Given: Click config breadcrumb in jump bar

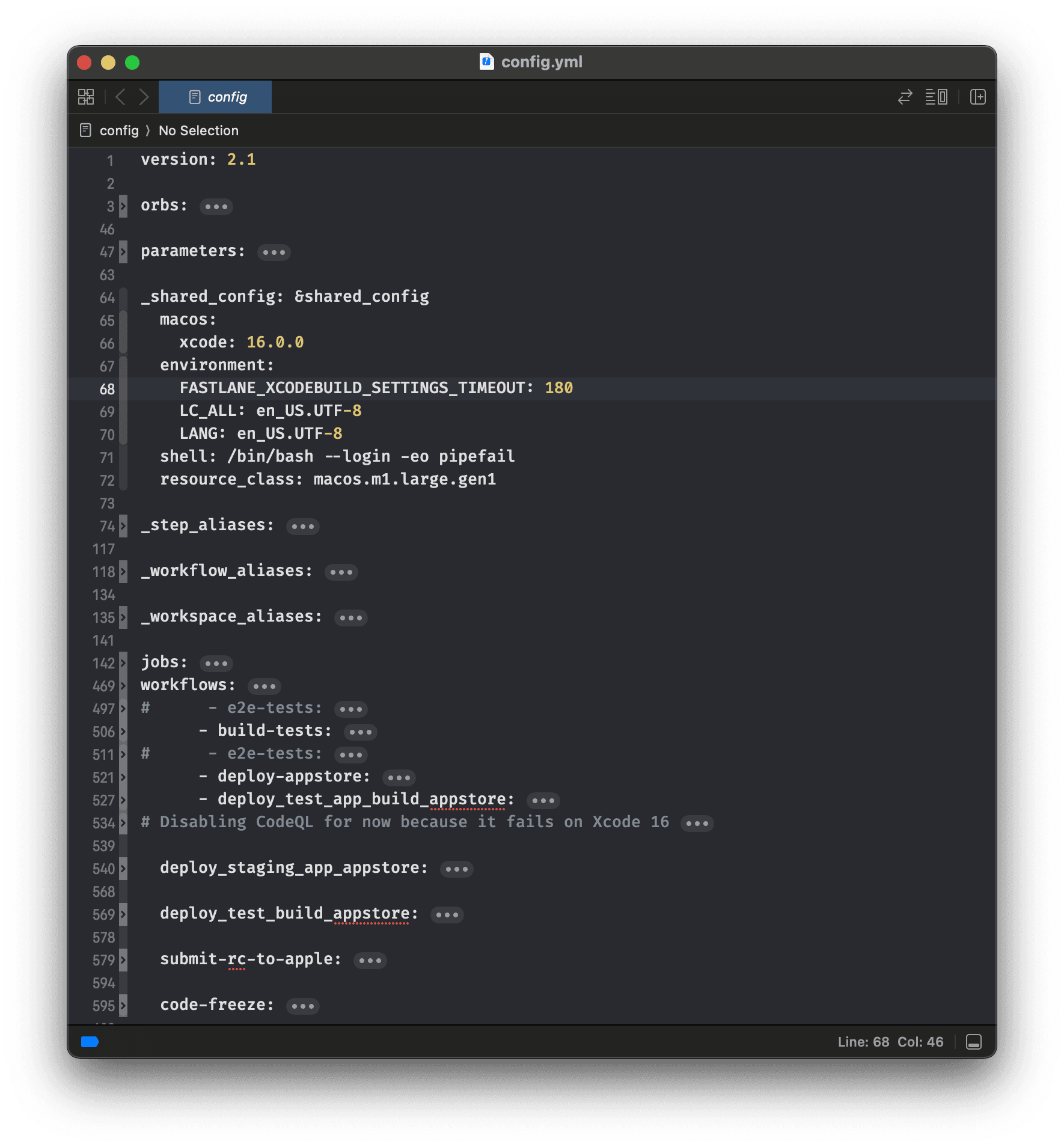Looking at the screenshot, I should [x=119, y=130].
